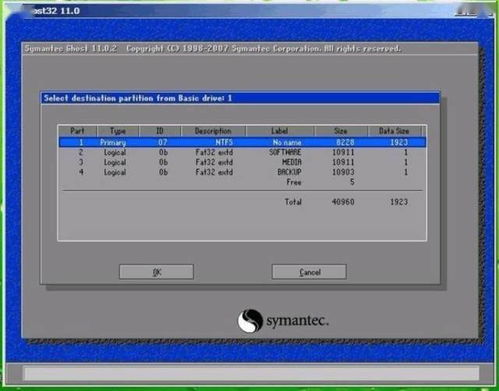499x391 pixels.
Task: Select partition 1 Primary NTFS row
Action: [x=242, y=142]
